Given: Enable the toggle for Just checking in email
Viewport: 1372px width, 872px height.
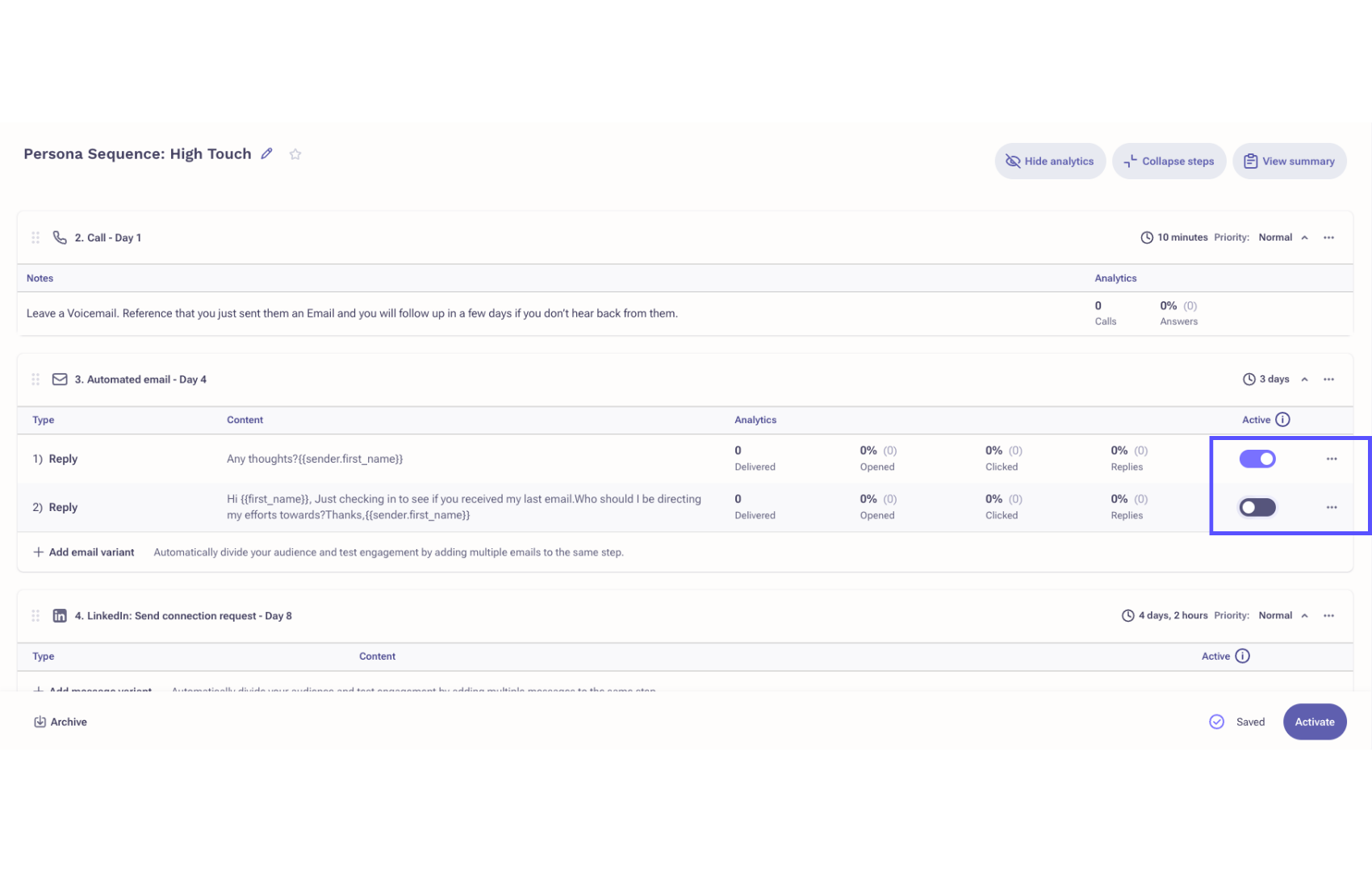Looking at the screenshot, I should click(x=1257, y=507).
